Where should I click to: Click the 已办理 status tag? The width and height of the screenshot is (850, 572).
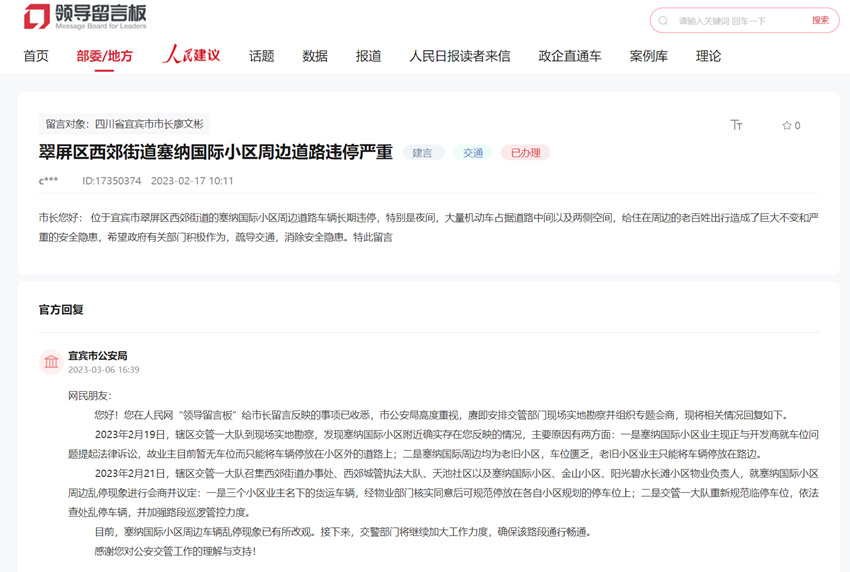[525, 153]
